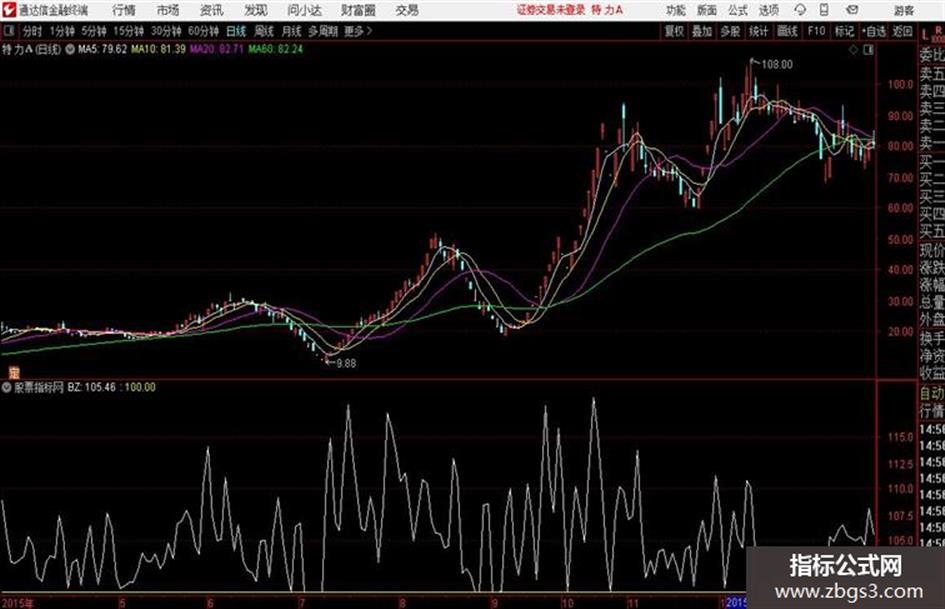Screen dimensions: 945x609
Task: Click the 9.88 low price marker
Action: tap(346, 363)
